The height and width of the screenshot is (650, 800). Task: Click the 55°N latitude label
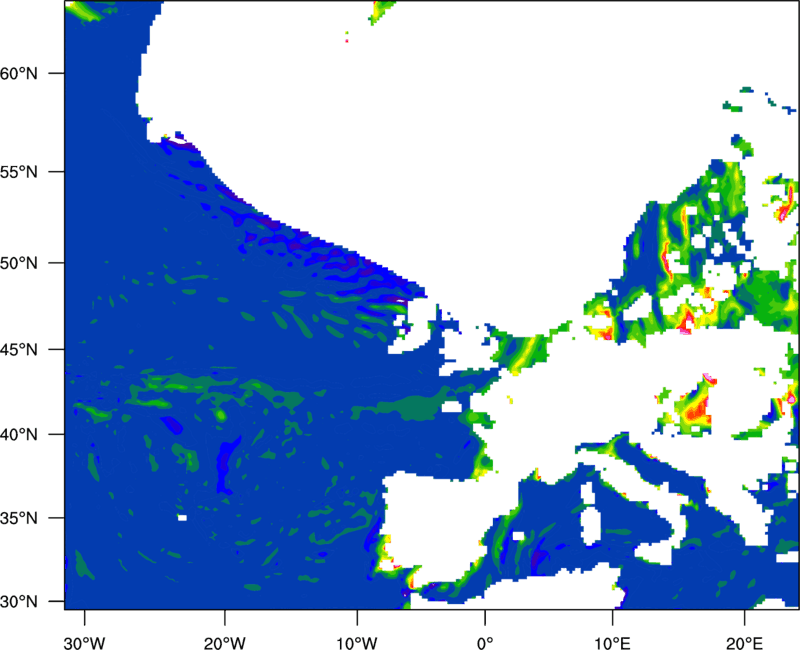click(x=19, y=172)
